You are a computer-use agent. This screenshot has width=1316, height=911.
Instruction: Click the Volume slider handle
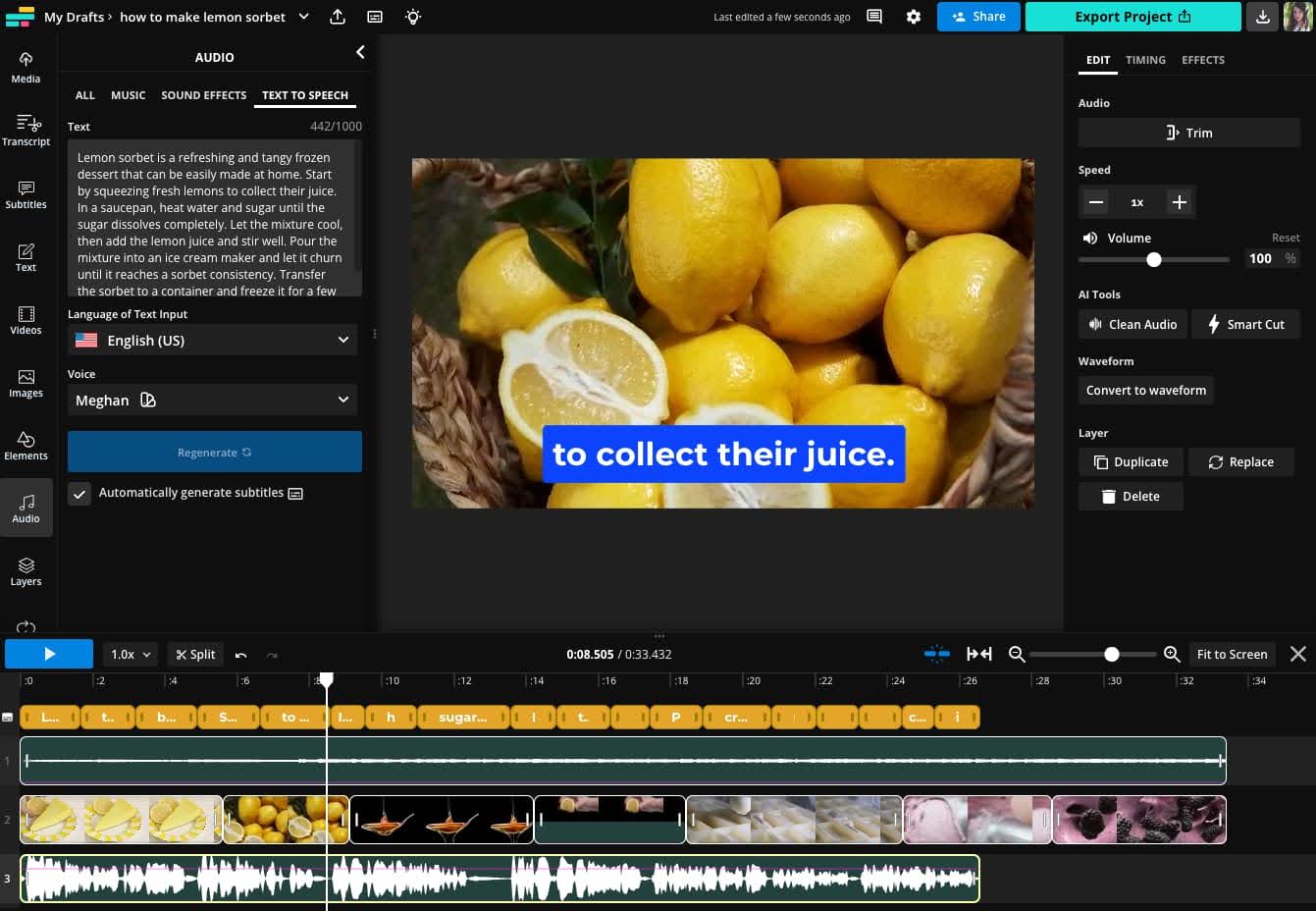pyautogui.click(x=1154, y=259)
